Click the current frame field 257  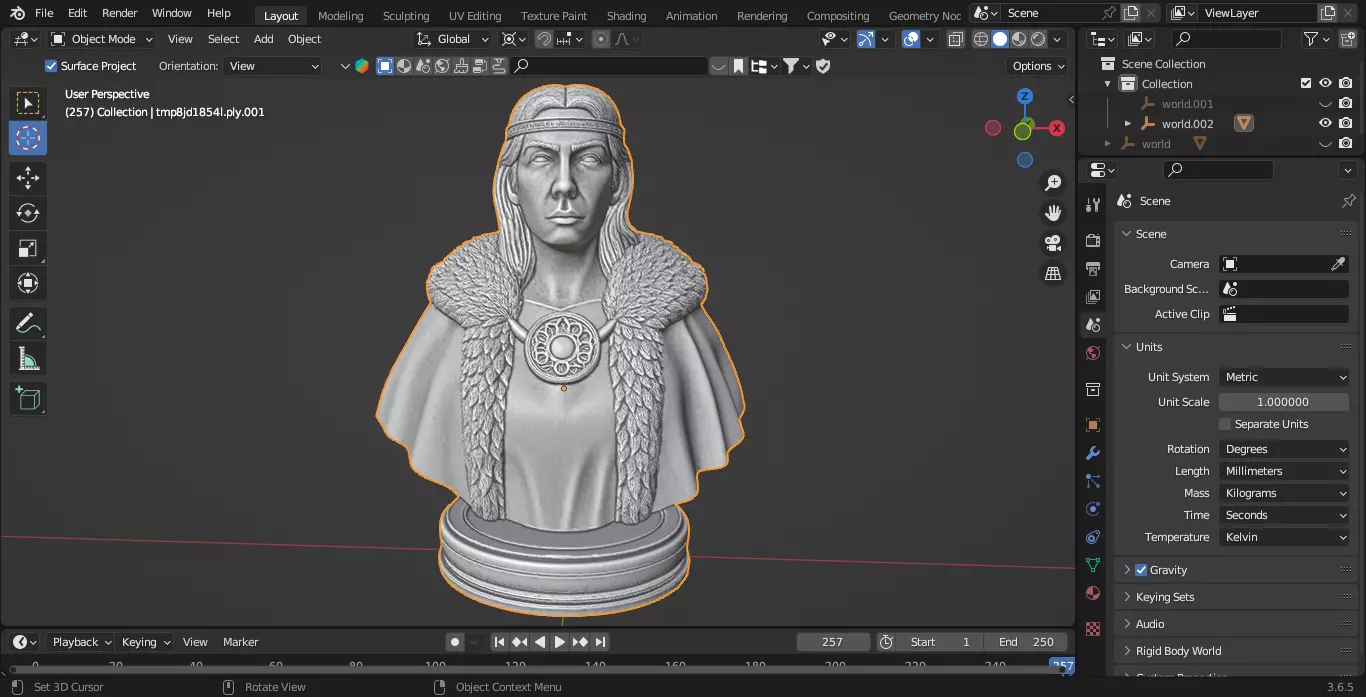tap(832, 642)
